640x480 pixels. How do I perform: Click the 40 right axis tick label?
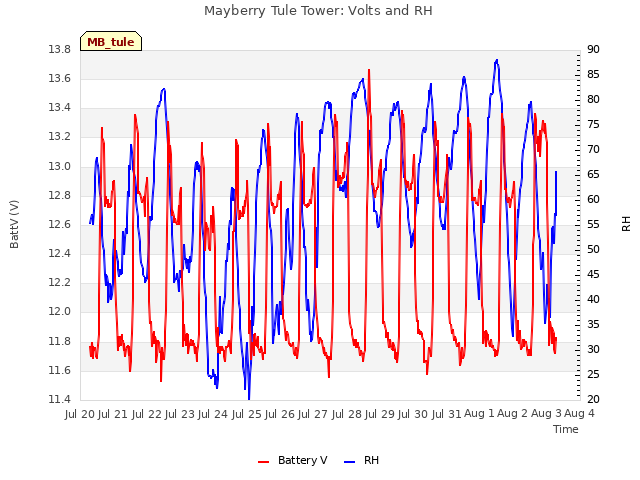(593, 300)
